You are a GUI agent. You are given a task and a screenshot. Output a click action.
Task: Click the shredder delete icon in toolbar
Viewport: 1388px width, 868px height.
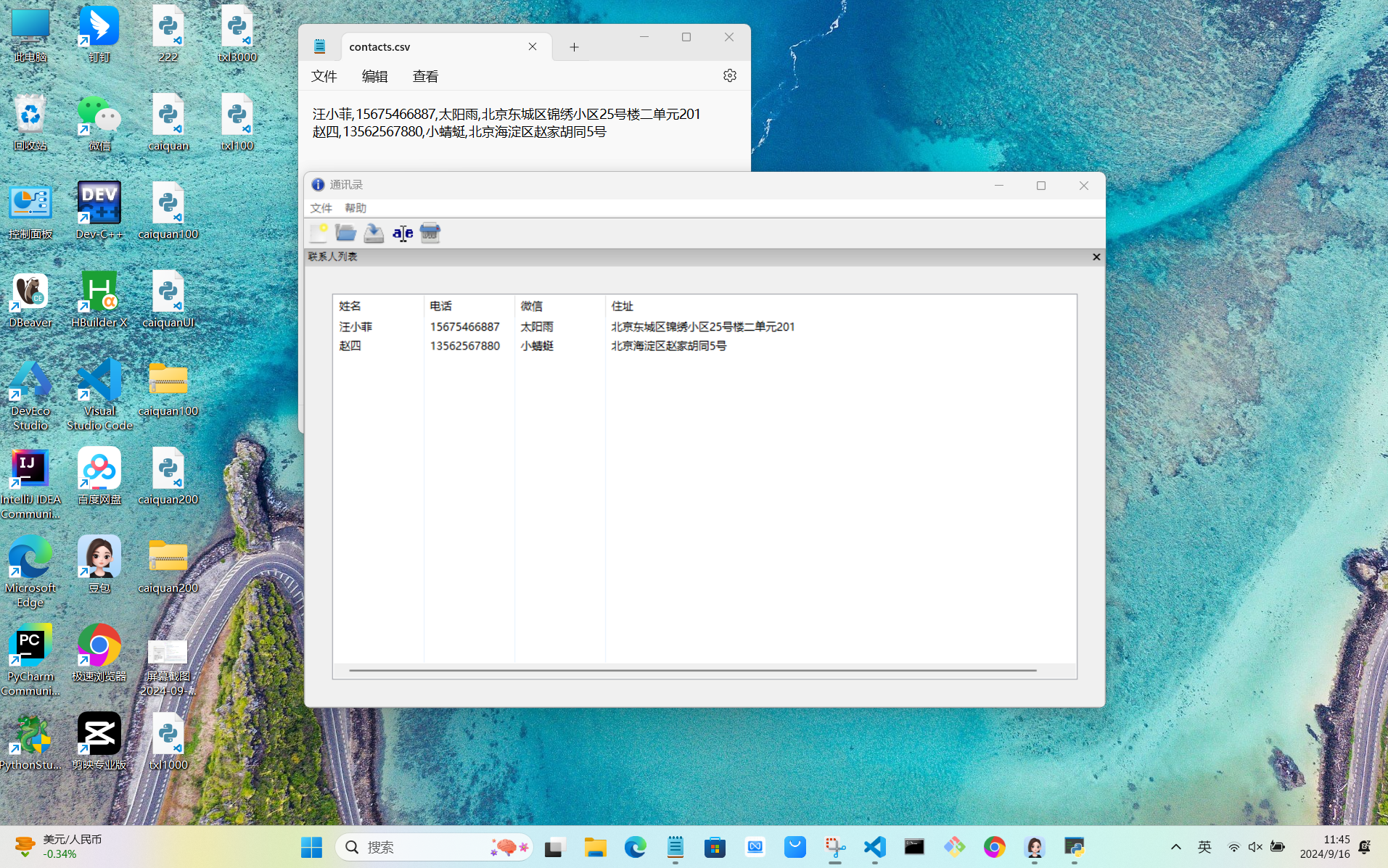430,233
